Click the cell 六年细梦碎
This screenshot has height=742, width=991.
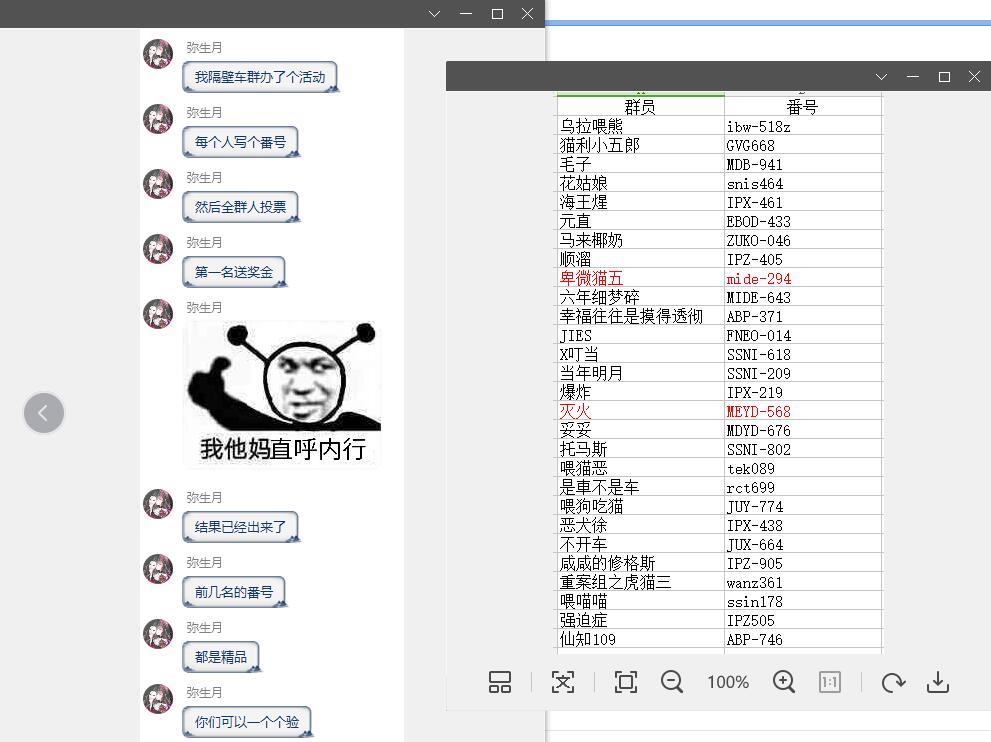pyautogui.click(x=640, y=296)
